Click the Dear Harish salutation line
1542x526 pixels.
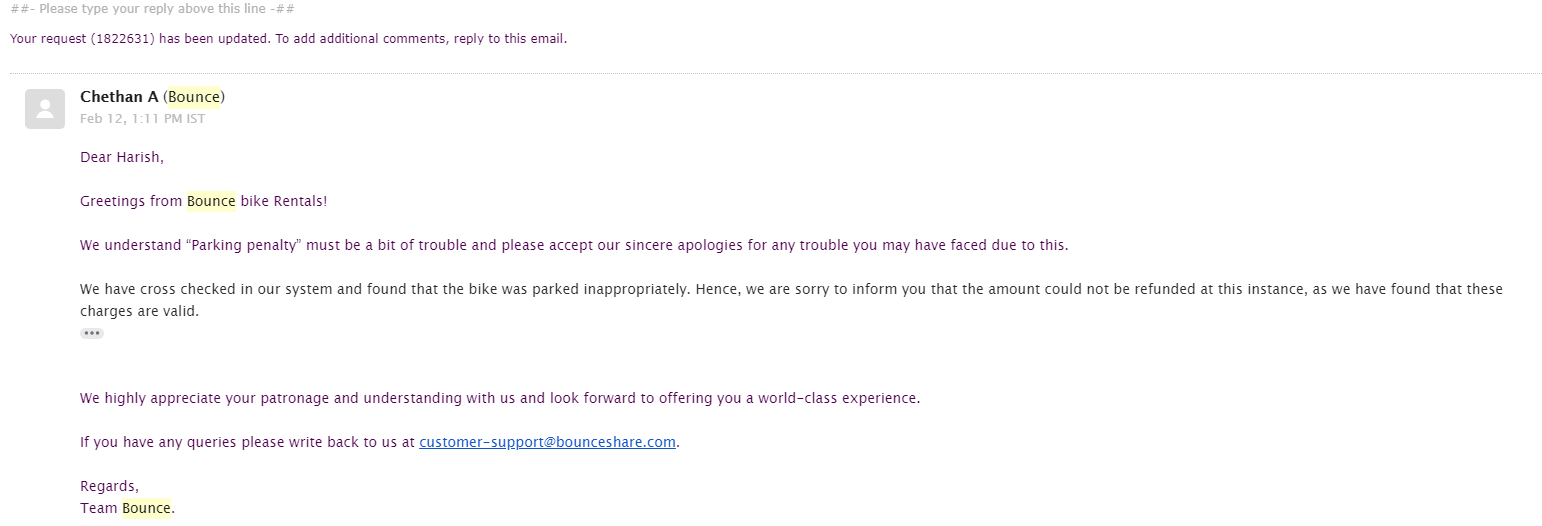tap(122, 157)
